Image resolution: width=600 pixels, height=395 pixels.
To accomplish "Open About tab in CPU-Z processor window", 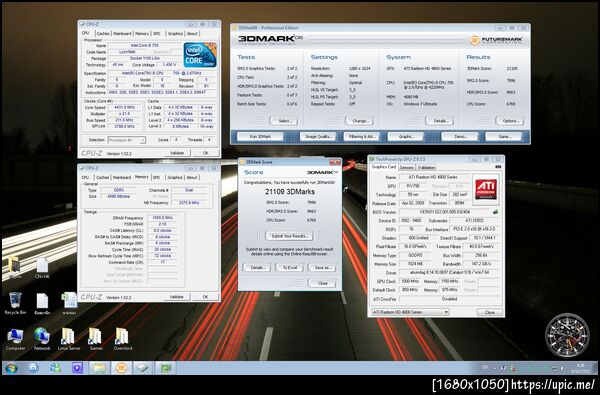I will 192,34.
